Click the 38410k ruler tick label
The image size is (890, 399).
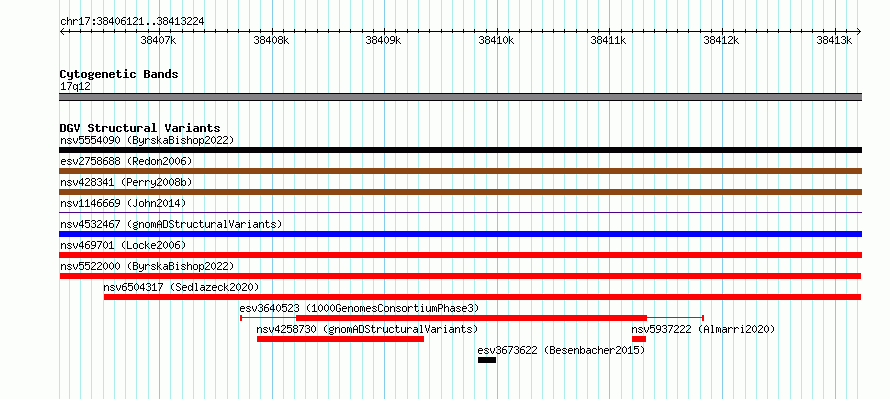coord(497,41)
